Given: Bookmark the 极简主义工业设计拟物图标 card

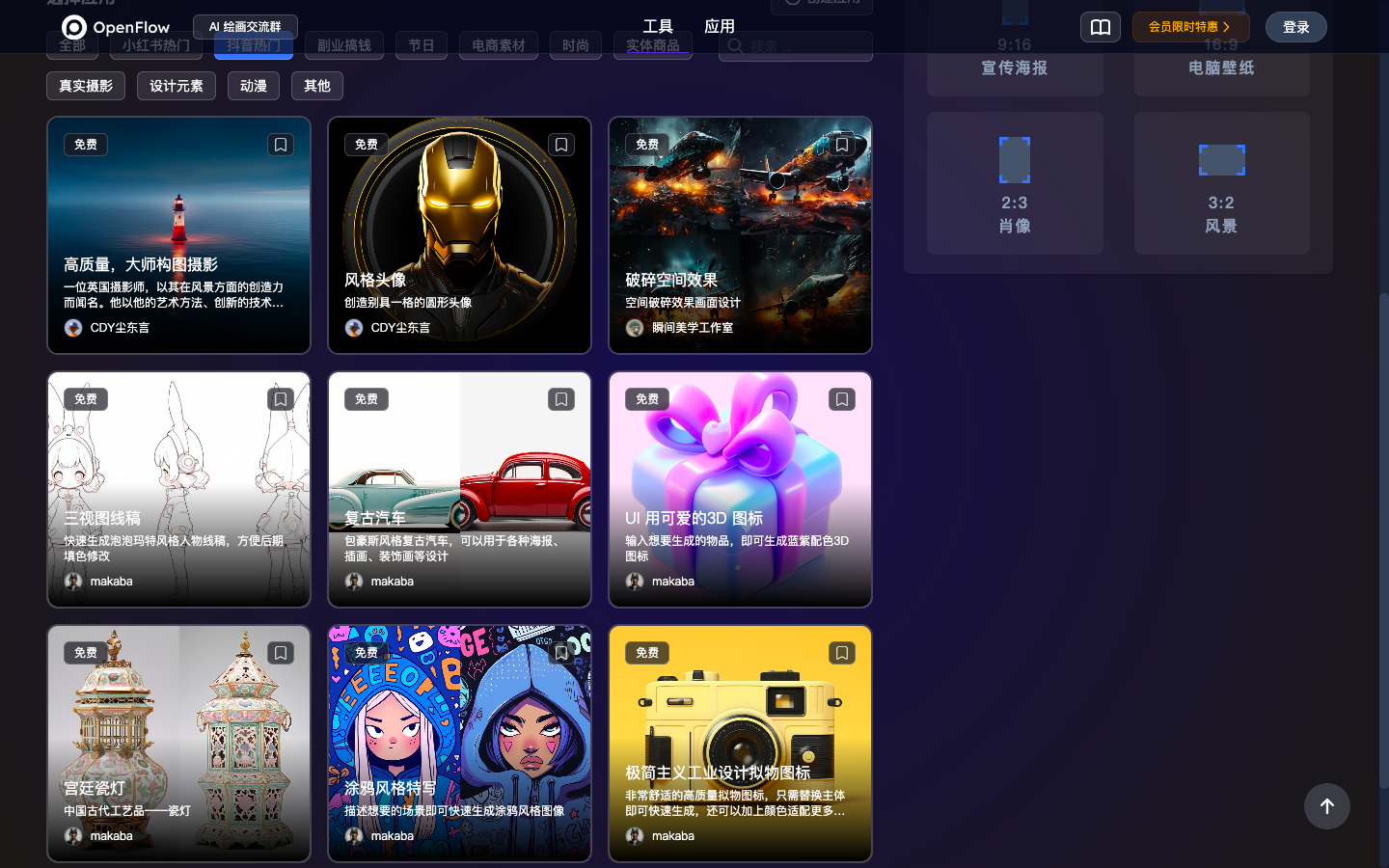Looking at the screenshot, I should (x=842, y=653).
